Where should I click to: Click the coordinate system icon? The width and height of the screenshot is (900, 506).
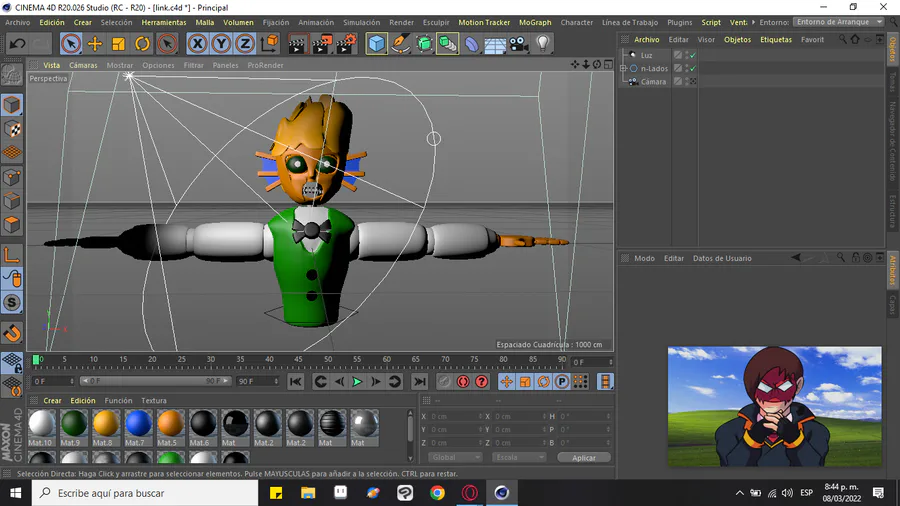pos(269,44)
